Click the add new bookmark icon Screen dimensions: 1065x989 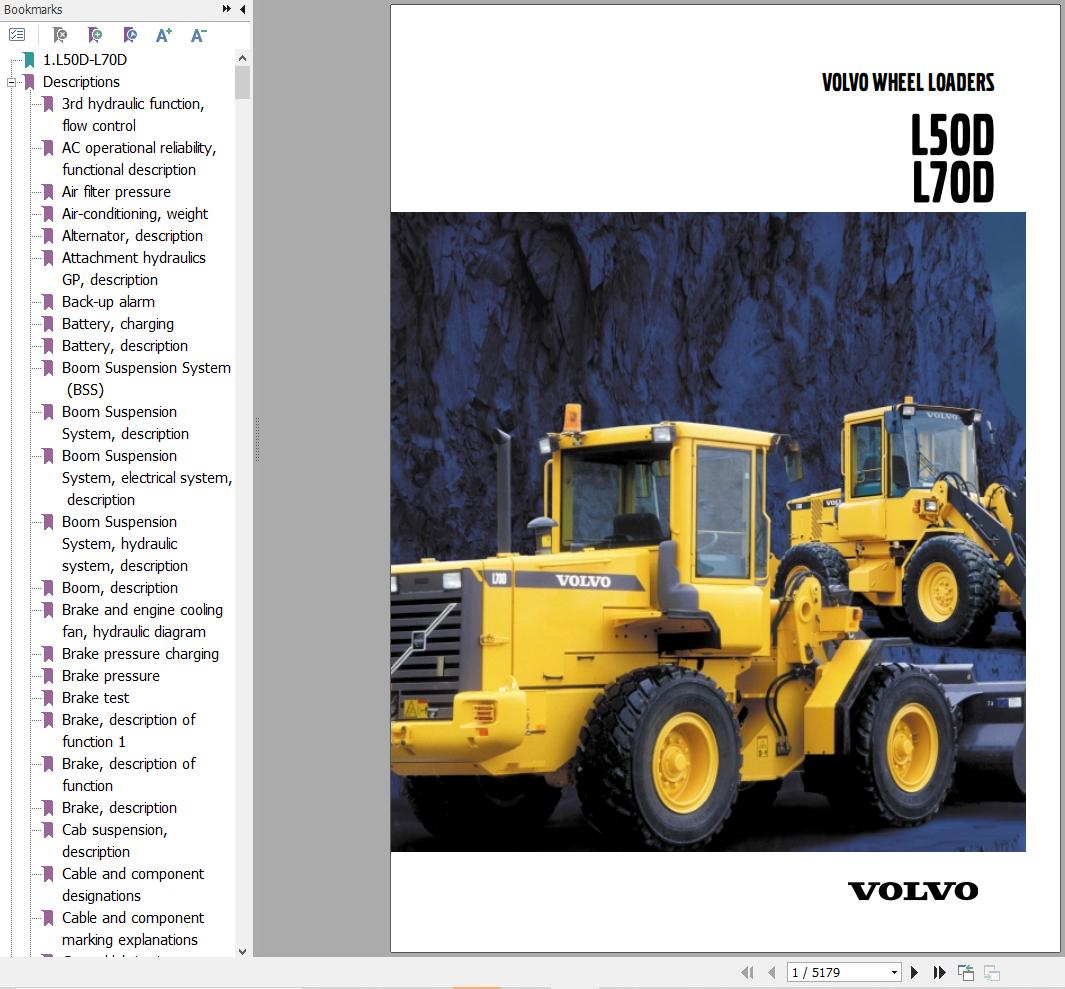coord(95,34)
